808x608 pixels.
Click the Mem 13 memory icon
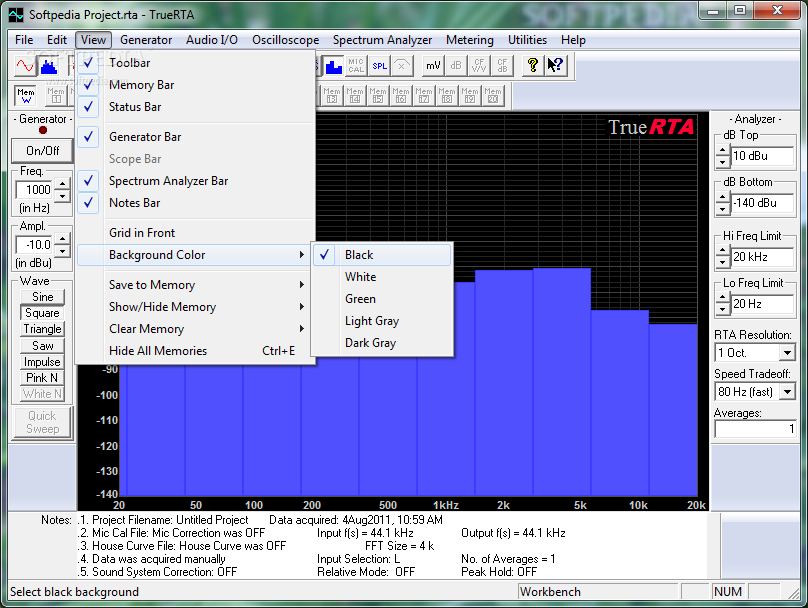pos(332,95)
